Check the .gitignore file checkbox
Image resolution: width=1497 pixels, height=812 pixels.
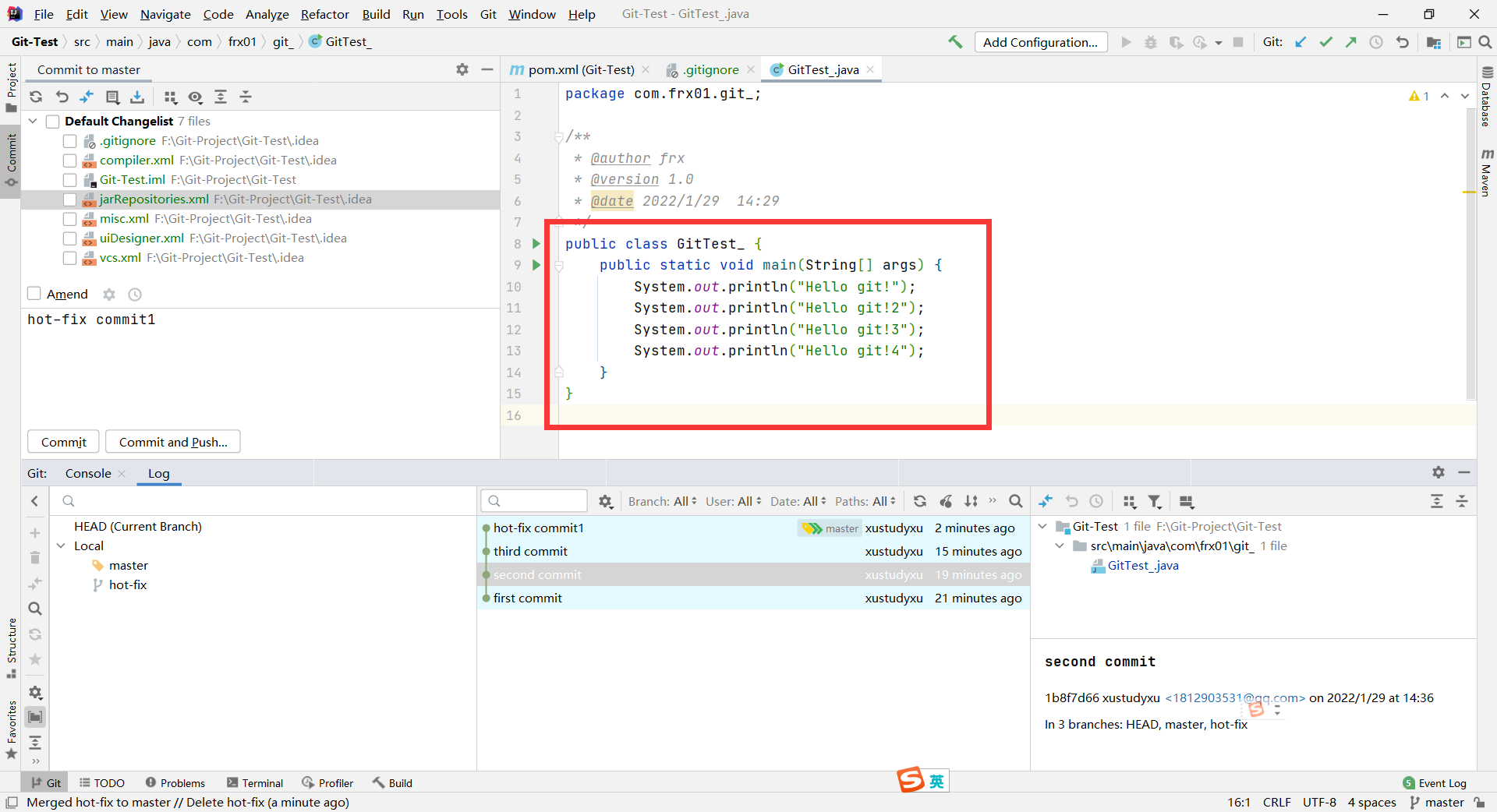[69, 141]
